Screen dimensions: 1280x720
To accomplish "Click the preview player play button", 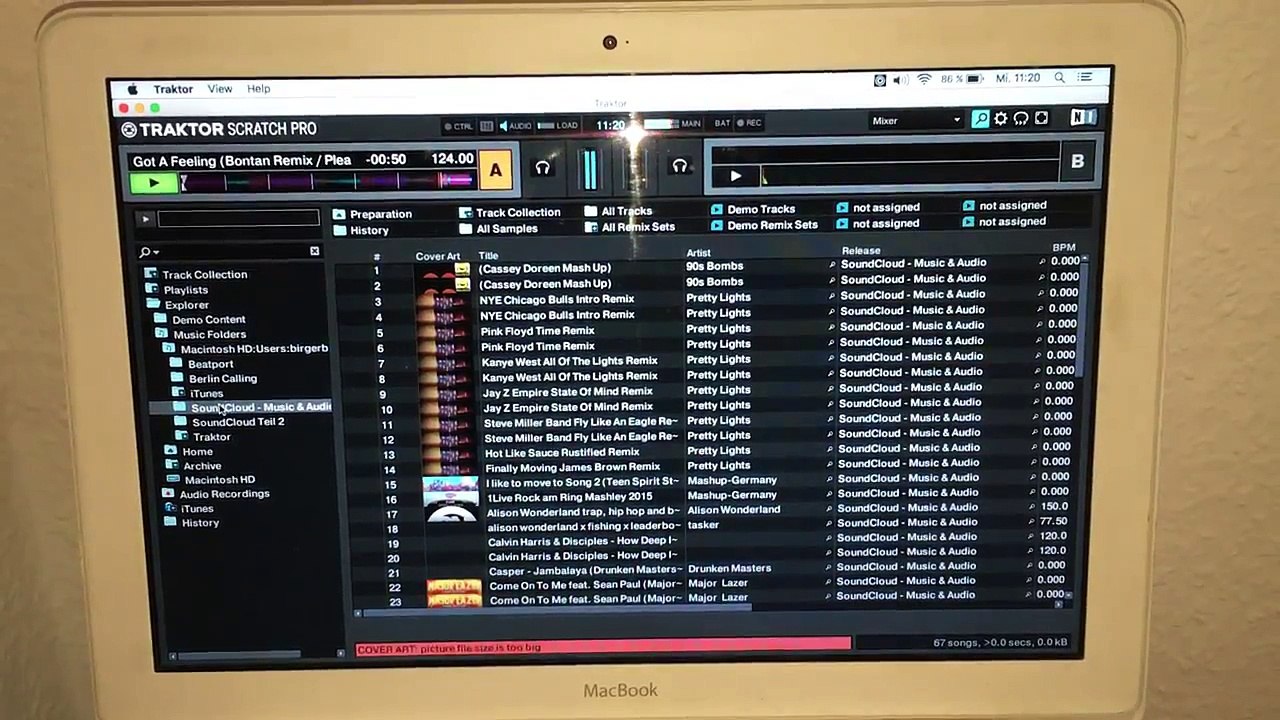I will 145,219.
